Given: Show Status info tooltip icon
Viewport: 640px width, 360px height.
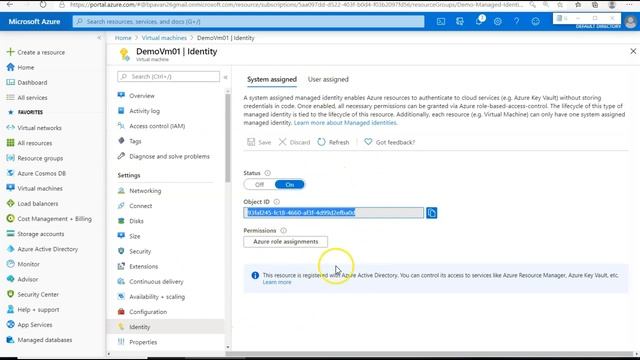Looking at the screenshot, I should [267, 173].
